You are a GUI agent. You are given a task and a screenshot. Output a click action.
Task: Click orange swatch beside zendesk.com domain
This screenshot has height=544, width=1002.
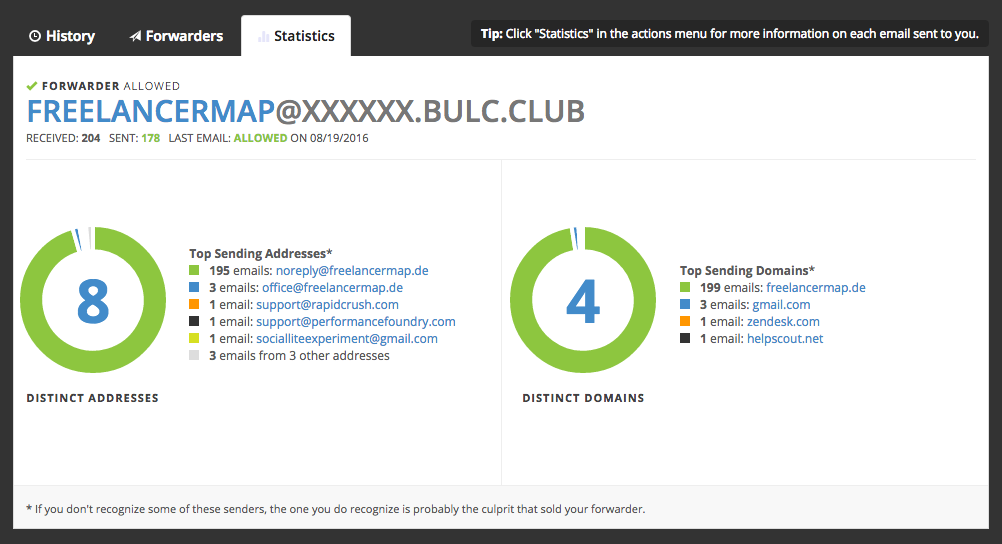pos(685,321)
